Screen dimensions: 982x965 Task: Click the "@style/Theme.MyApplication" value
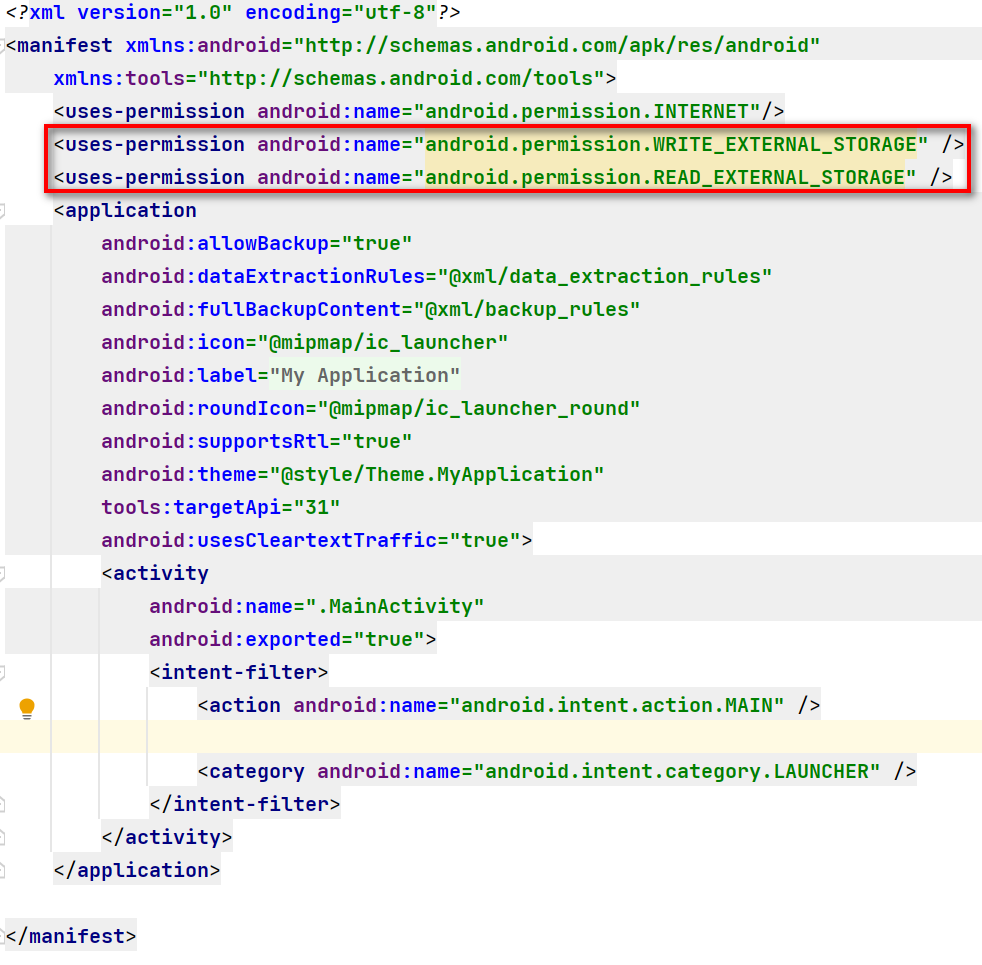(437, 475)
